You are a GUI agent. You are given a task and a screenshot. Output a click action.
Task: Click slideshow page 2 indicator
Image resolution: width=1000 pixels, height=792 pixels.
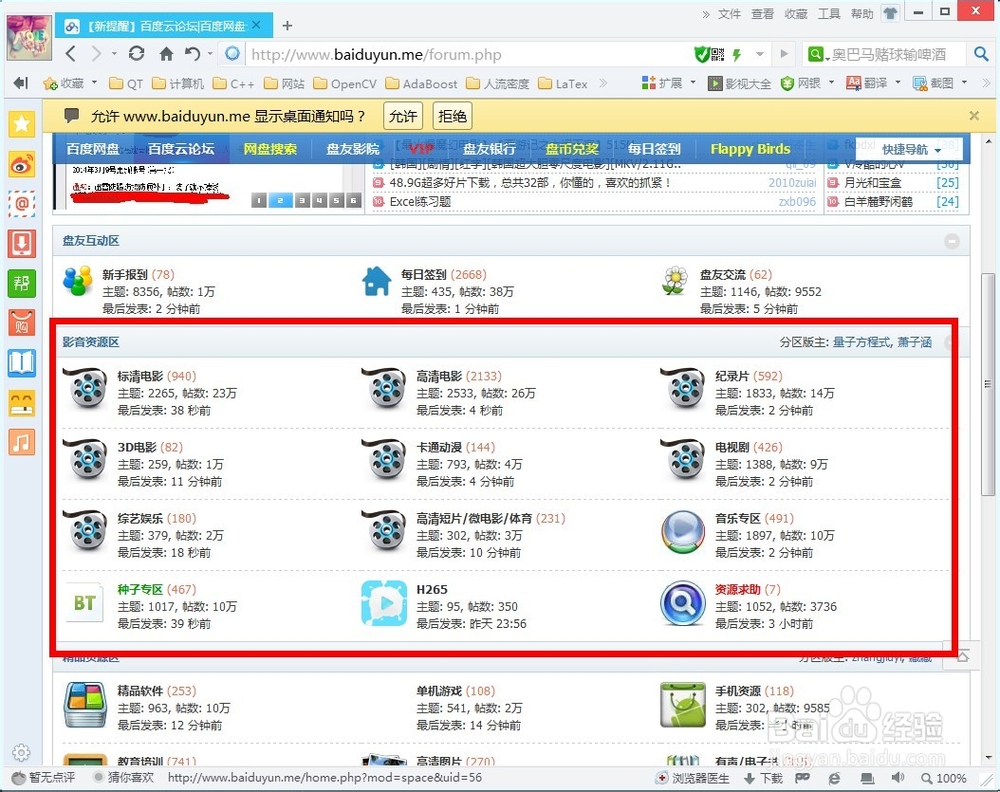(x=279, y=200)
